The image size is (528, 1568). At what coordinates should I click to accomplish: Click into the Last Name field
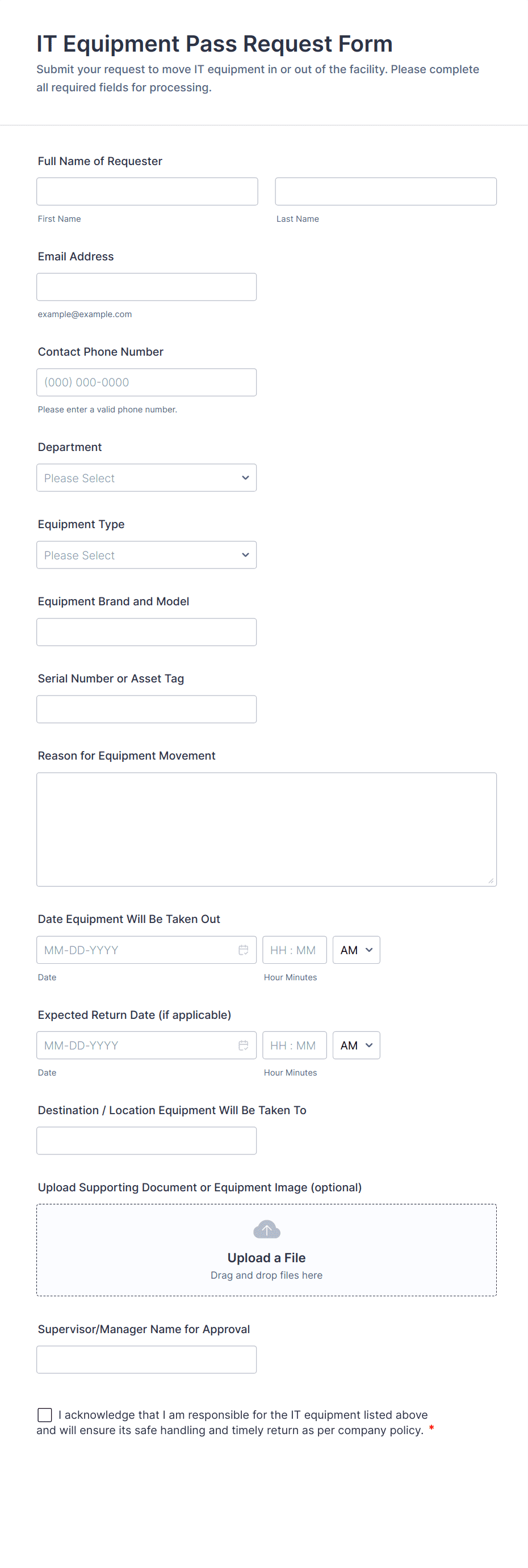(x=385, y=192)
